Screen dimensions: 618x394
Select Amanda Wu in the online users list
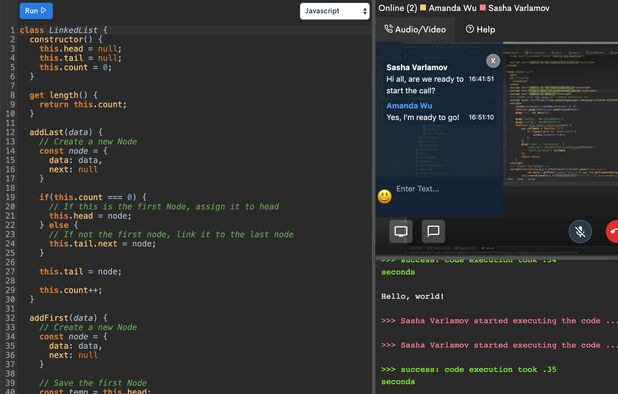point(452,8)
